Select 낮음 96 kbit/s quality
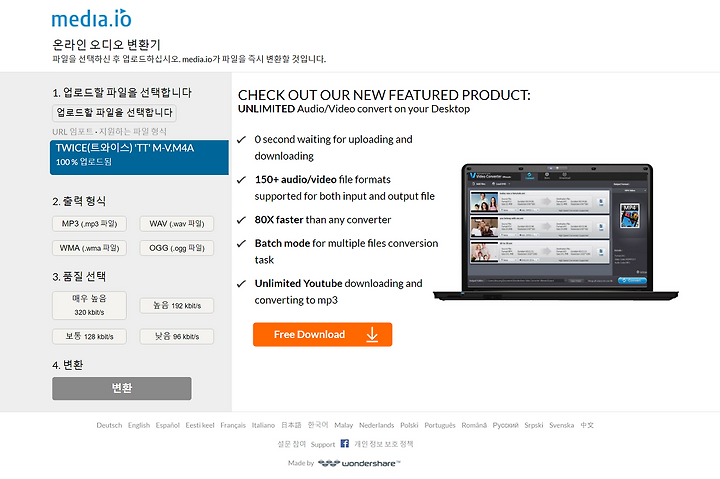 [177, 337]
